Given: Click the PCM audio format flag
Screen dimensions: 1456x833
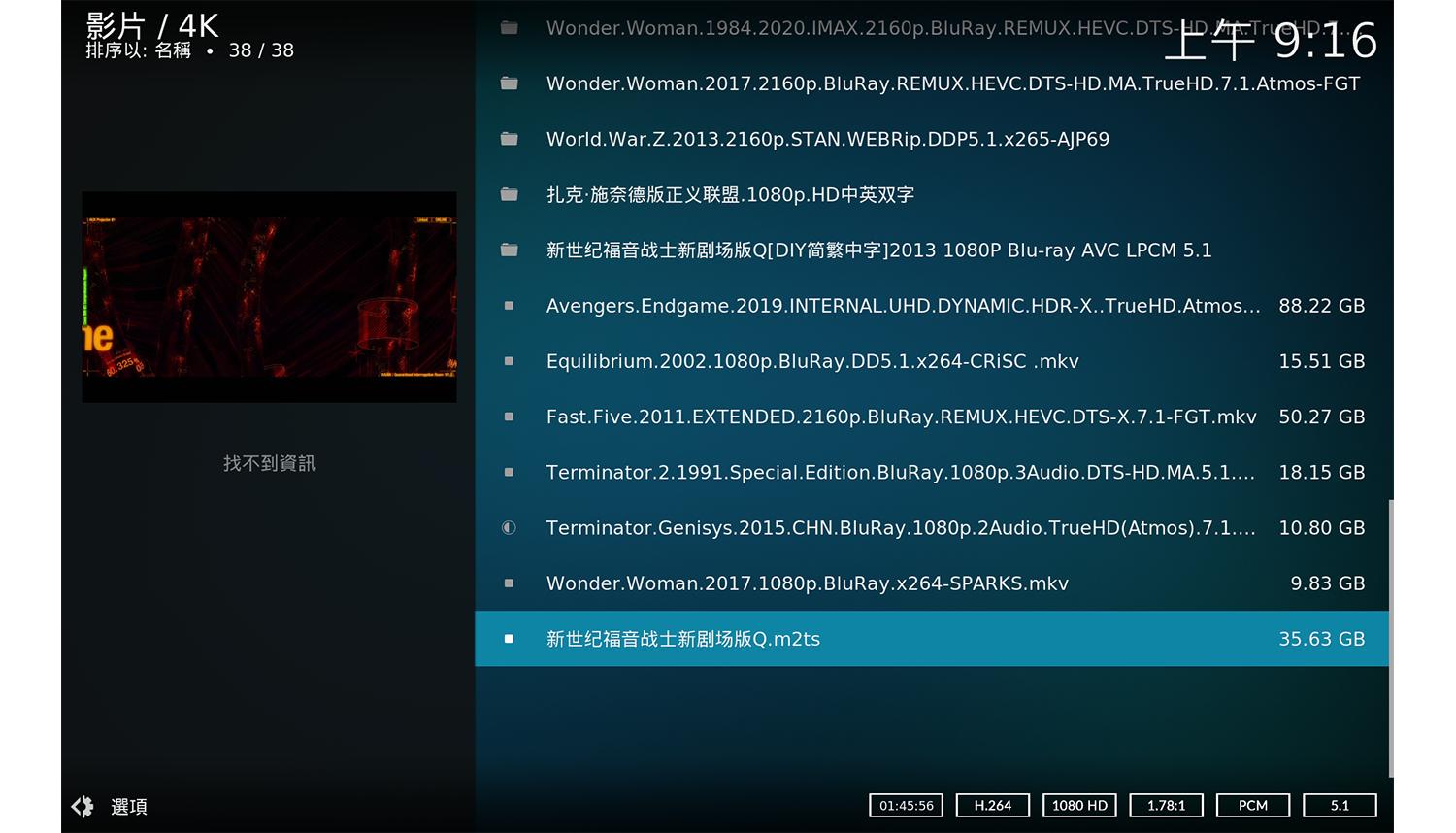Looking at the screenshot, I should tap(1252, 805).
